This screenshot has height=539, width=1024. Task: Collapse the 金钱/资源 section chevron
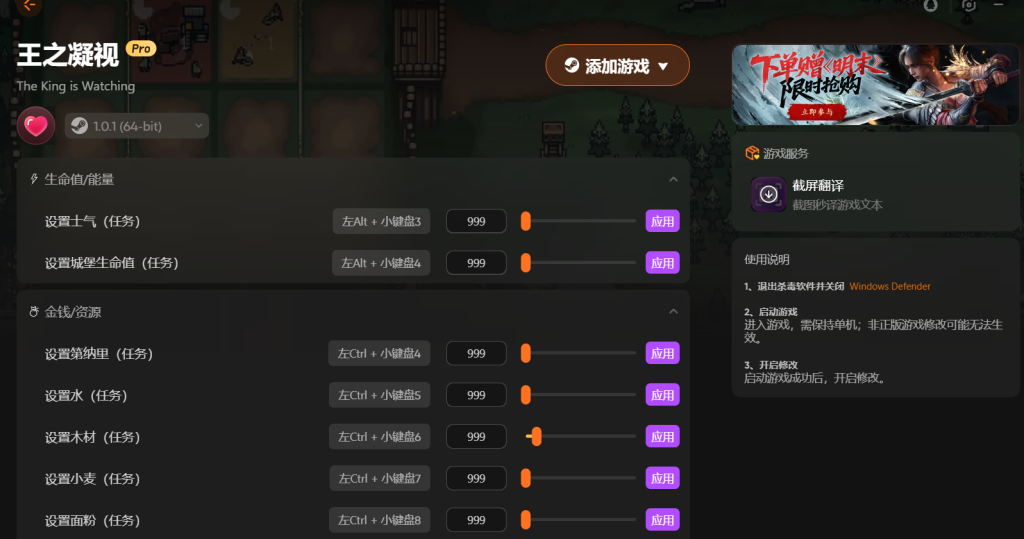(673, 312)
